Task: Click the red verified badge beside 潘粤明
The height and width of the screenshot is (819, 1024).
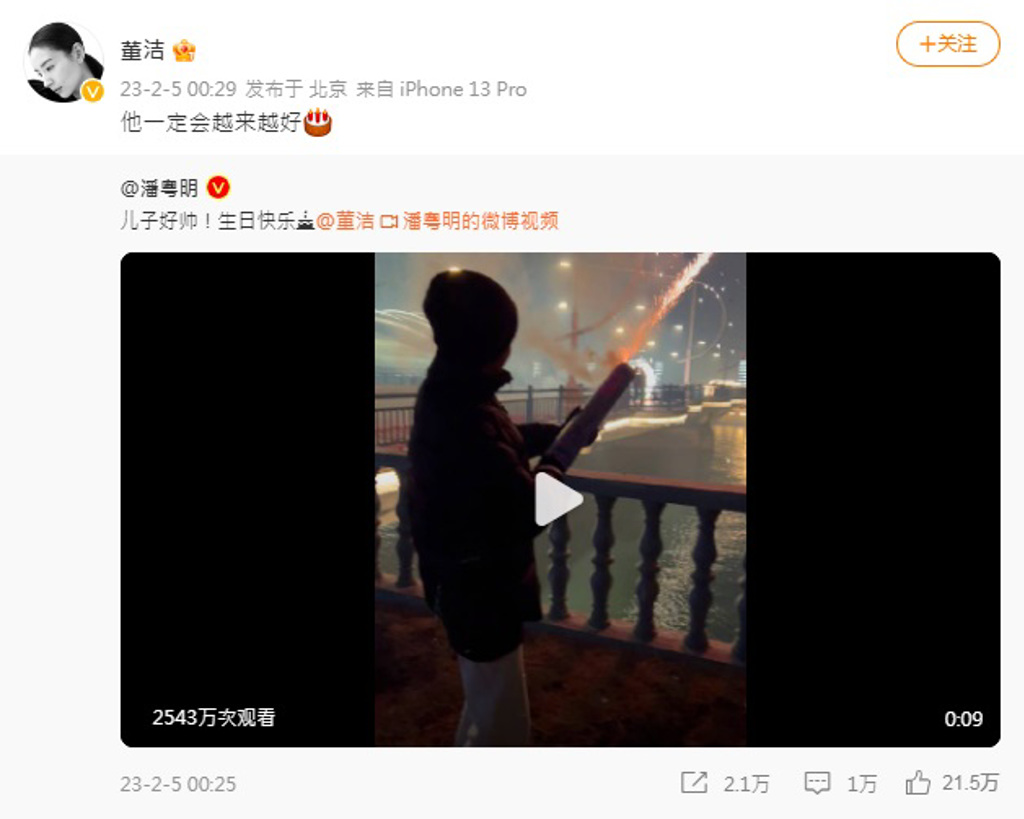Action: coord(218,187)
